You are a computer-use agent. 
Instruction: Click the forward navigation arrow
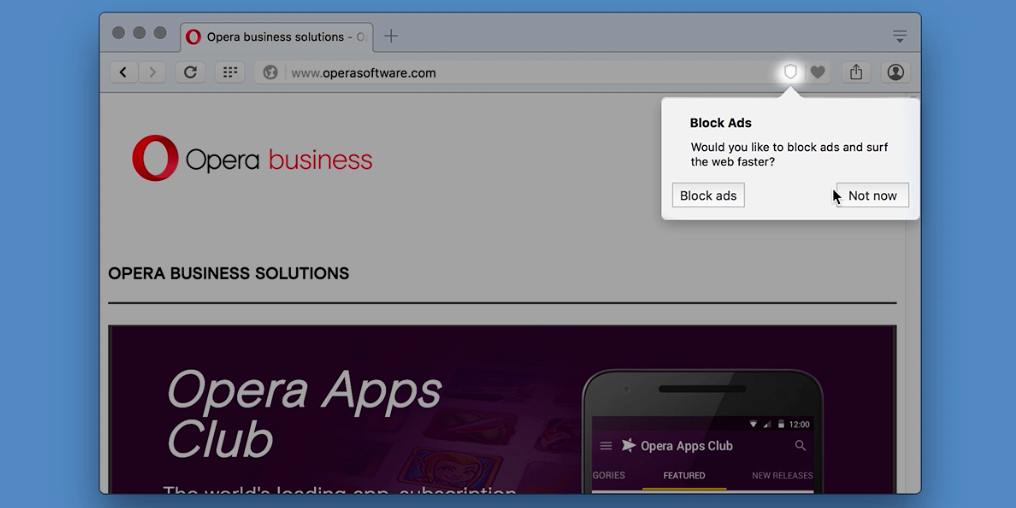[x=152, y=72]
